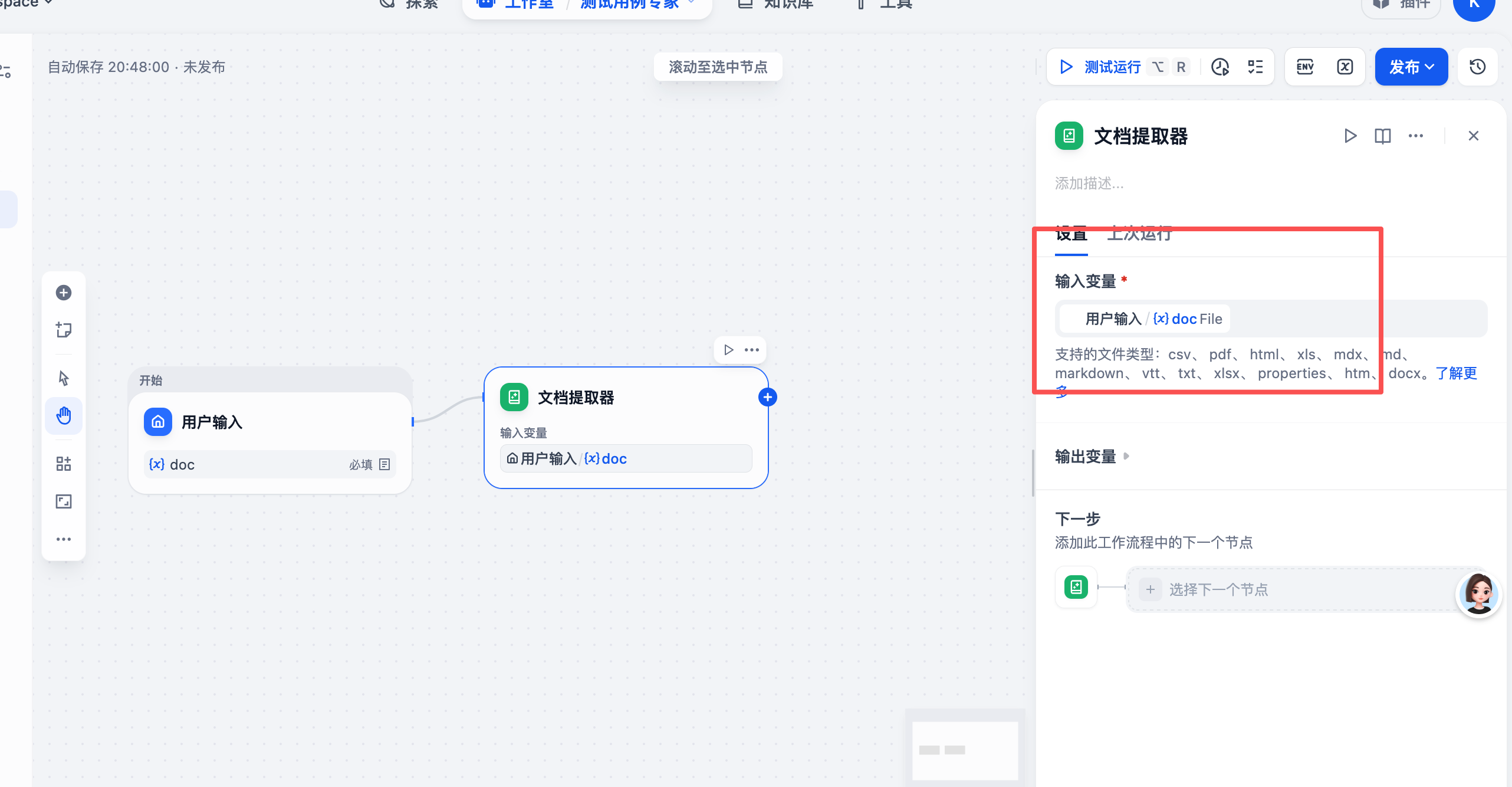Click 选择下一个节点 to add next node

click(1303, 589)
